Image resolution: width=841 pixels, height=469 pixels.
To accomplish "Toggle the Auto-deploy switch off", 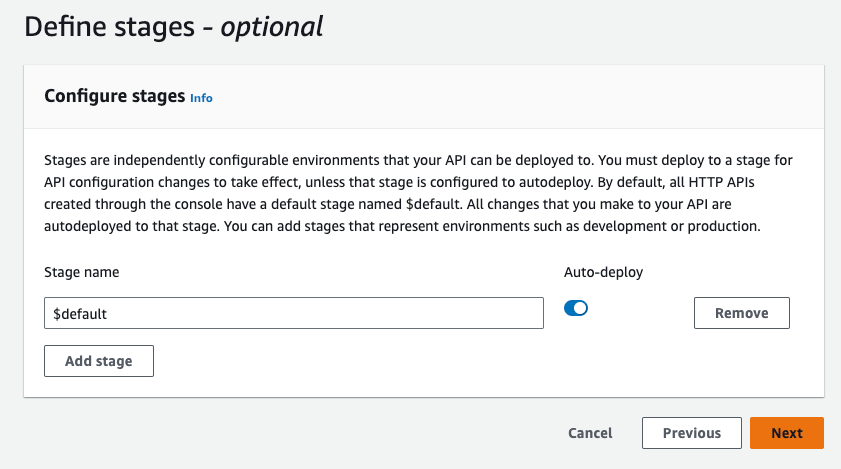I will tap(576, 308).
